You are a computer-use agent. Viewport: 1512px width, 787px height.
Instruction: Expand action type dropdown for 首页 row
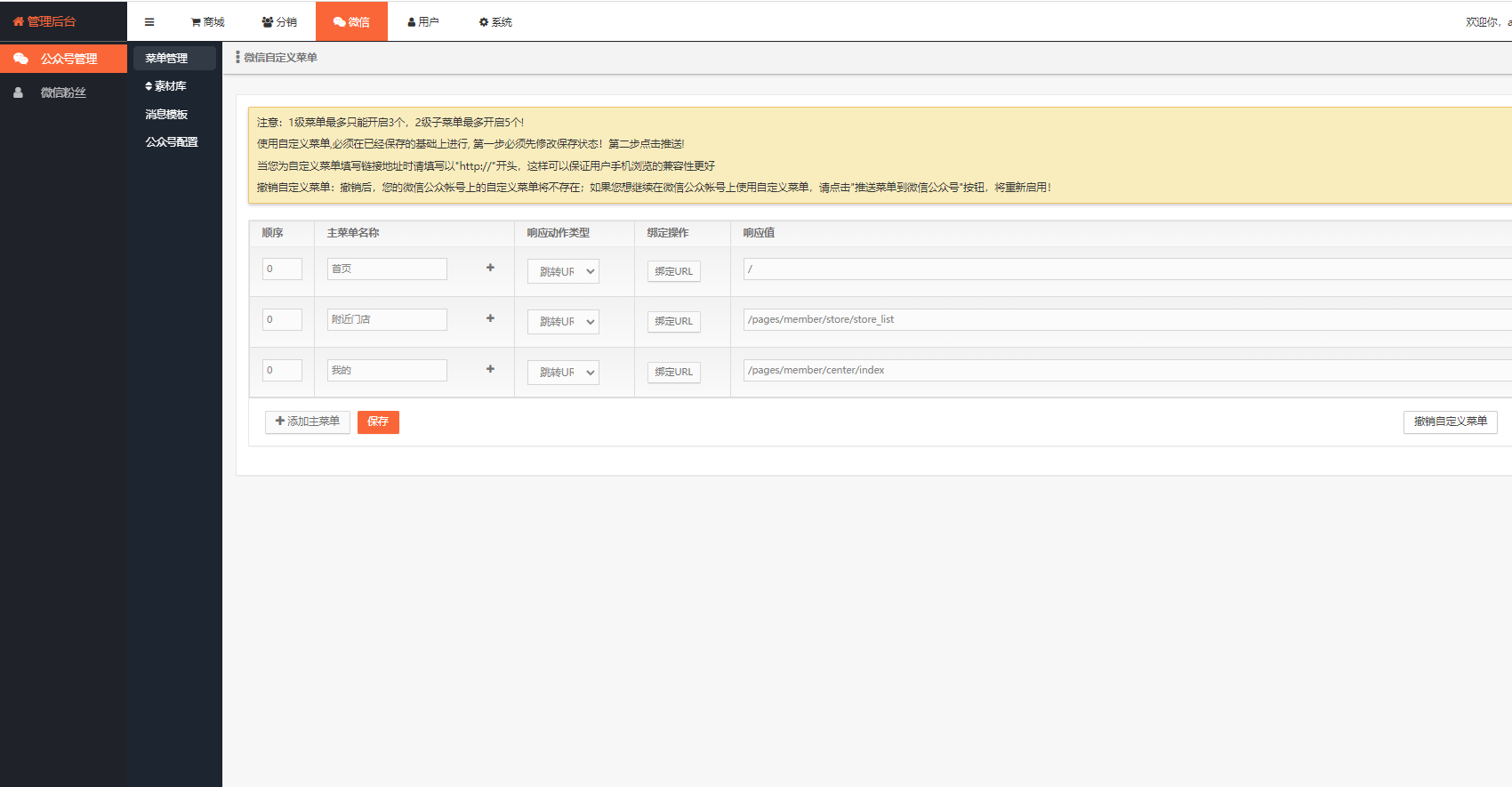click(563, 271)
